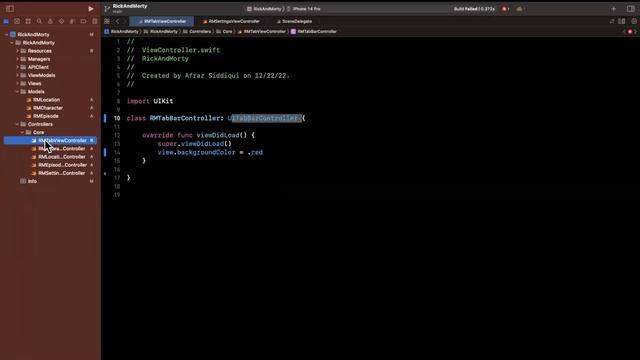Open the Issue navigator warning icon
Image resolution: width=640 pixels, height=360 pixels.
click(50, 21)
